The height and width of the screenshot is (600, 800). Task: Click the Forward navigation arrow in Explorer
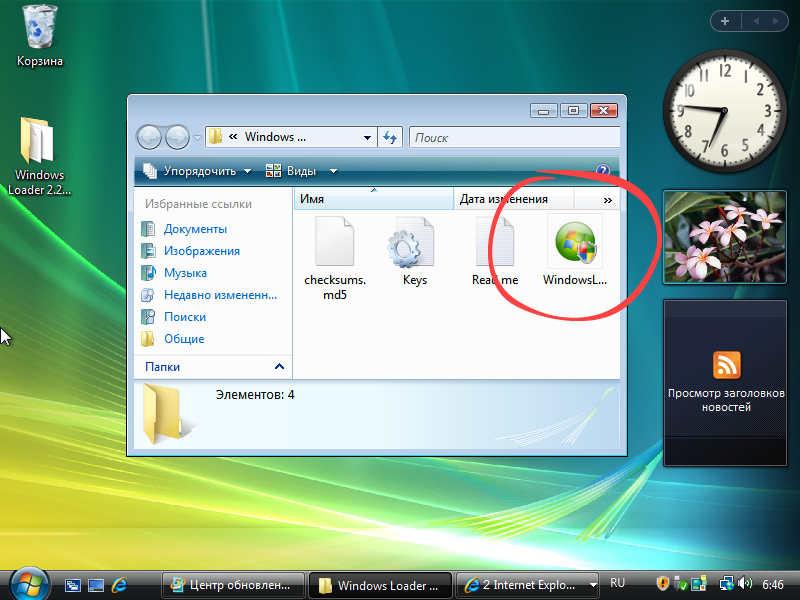(177, 137)
